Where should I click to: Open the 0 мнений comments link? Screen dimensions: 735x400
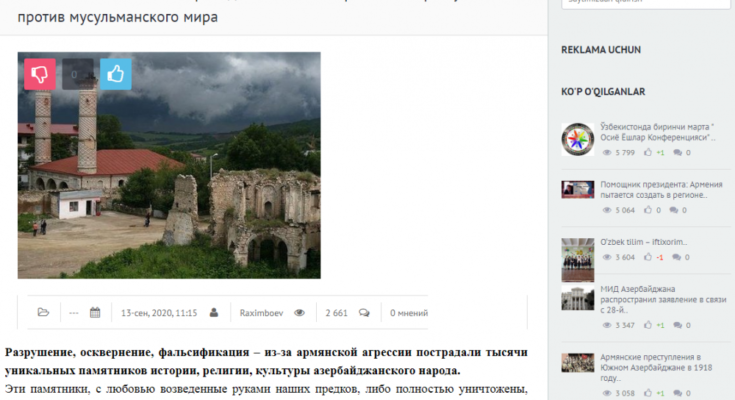[x=409, y=312]
